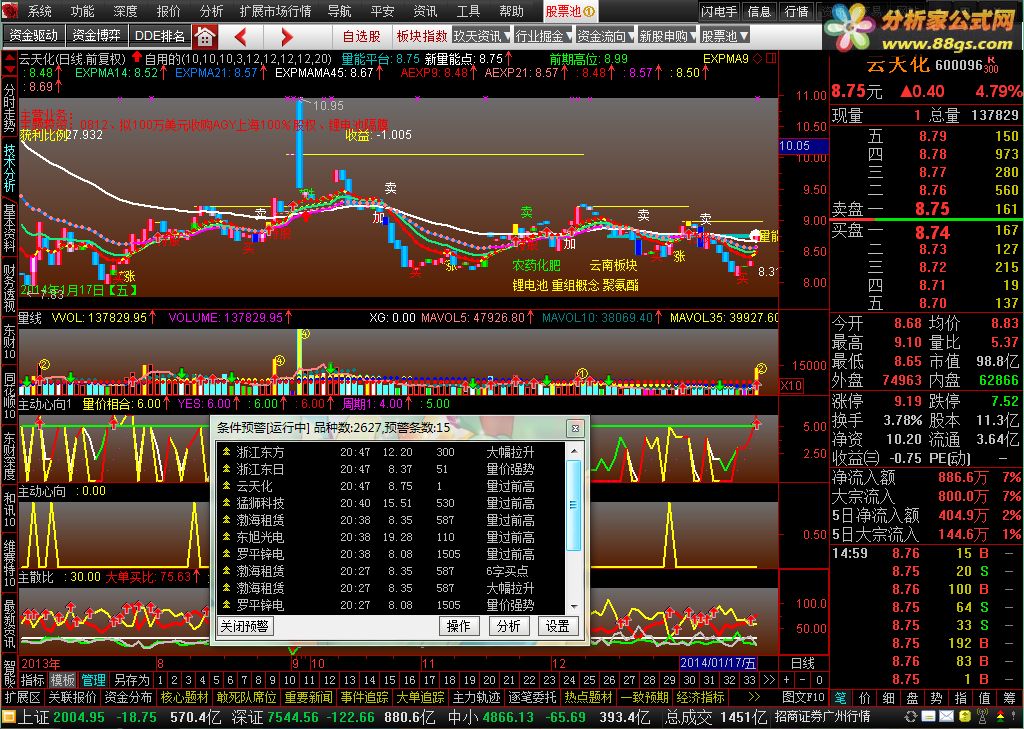
Task: Click the 分析 button in the alert dialog
Action: (x=508, y=626)
